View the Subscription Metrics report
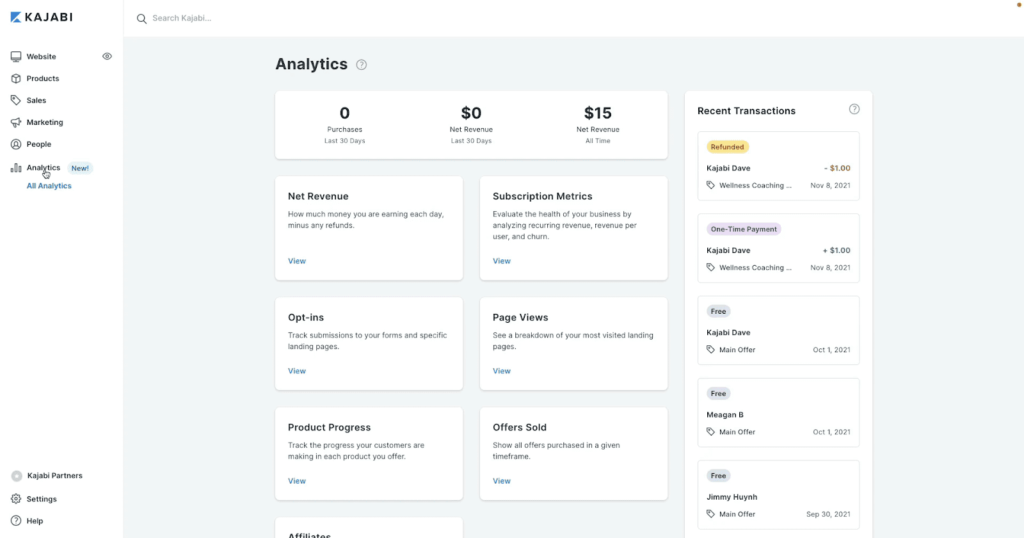Viewport: 1024px width, 538px height. 502,261
